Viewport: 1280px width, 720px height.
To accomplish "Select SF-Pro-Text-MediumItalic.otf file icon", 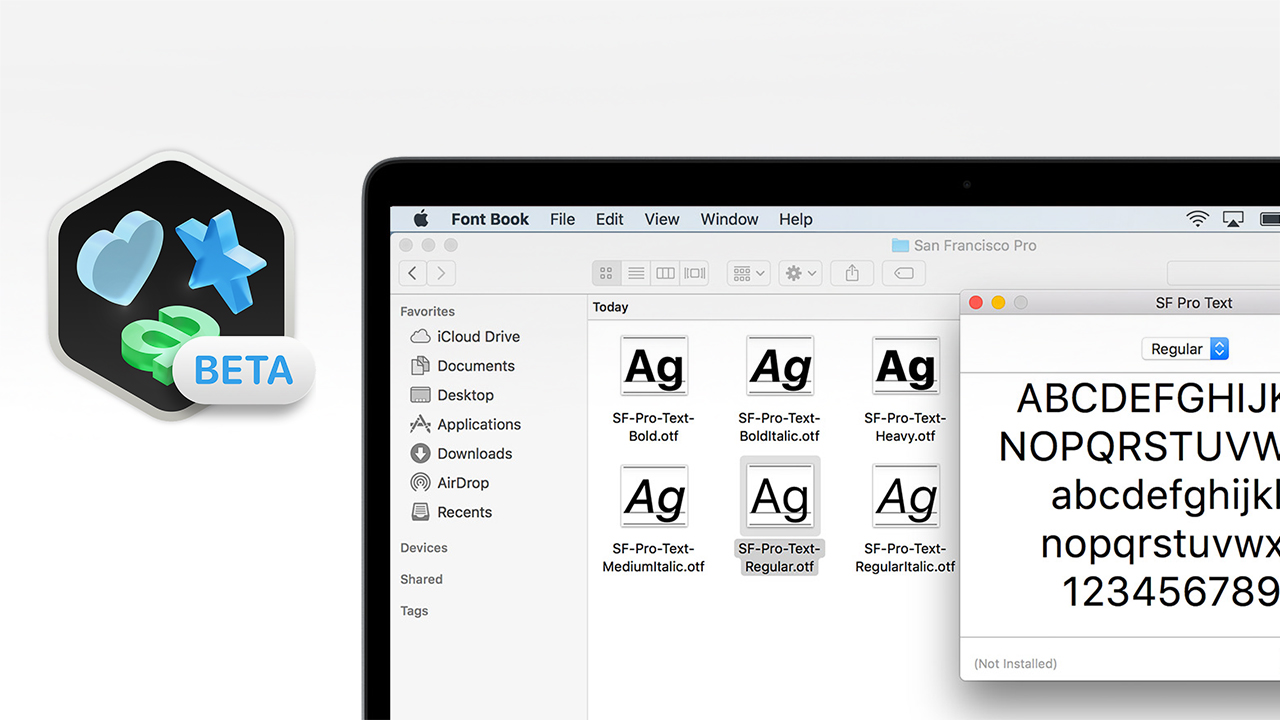I will click(654, 496).
